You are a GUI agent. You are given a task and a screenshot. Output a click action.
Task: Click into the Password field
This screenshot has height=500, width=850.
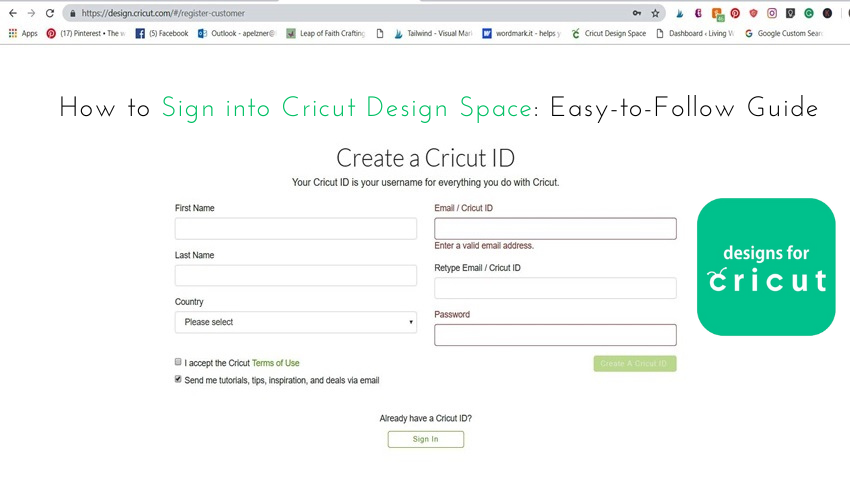[555, 335]
